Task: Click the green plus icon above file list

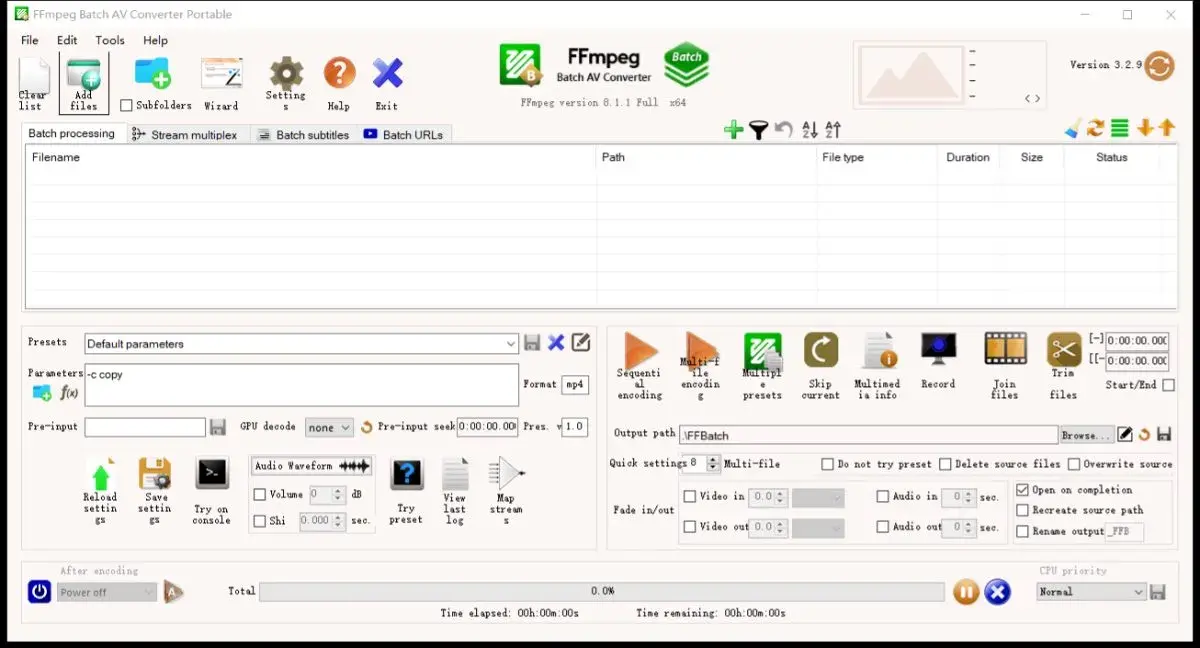Action: (x=734, y=130)
